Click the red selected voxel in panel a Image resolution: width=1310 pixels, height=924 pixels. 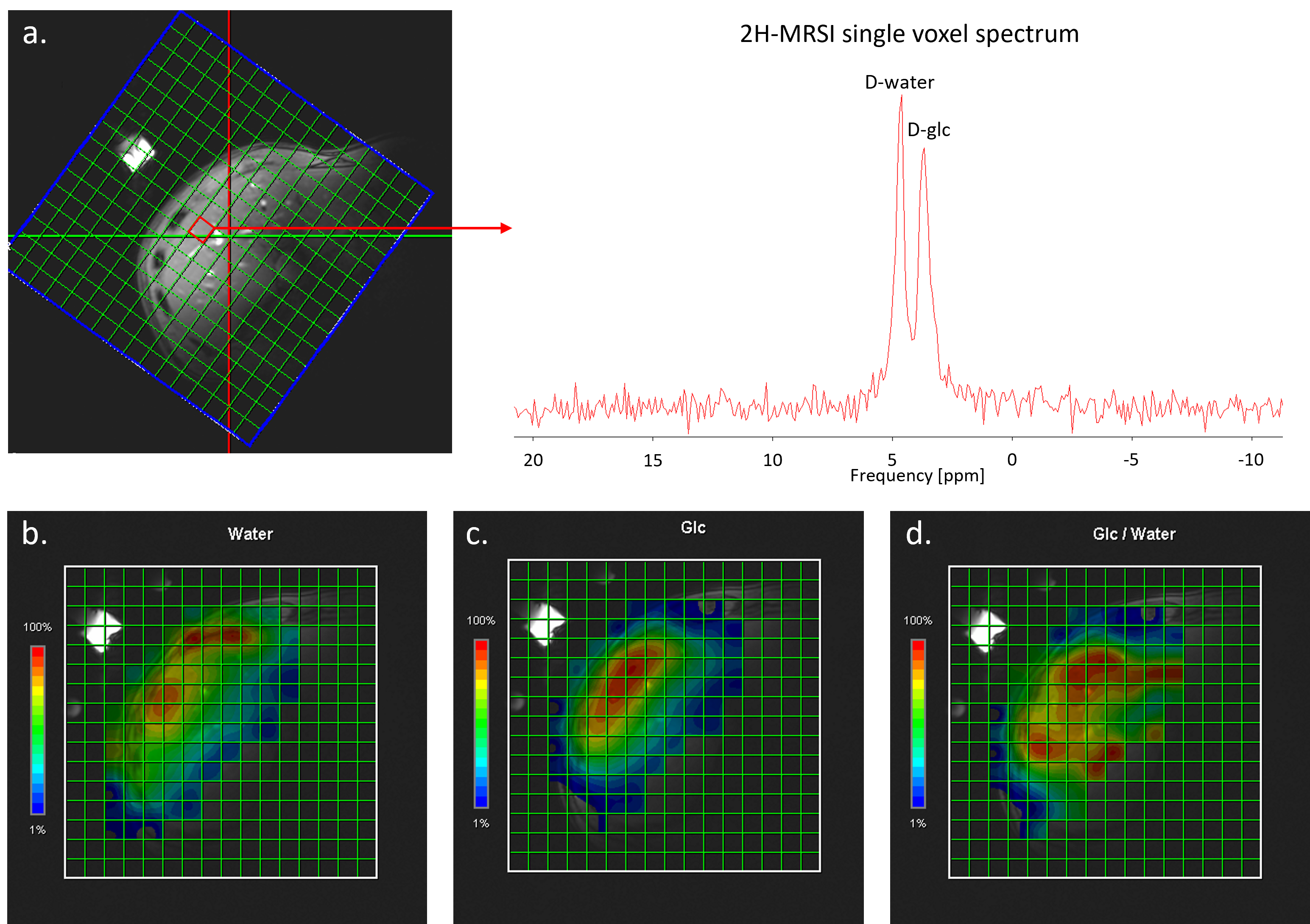coord(201,230)
